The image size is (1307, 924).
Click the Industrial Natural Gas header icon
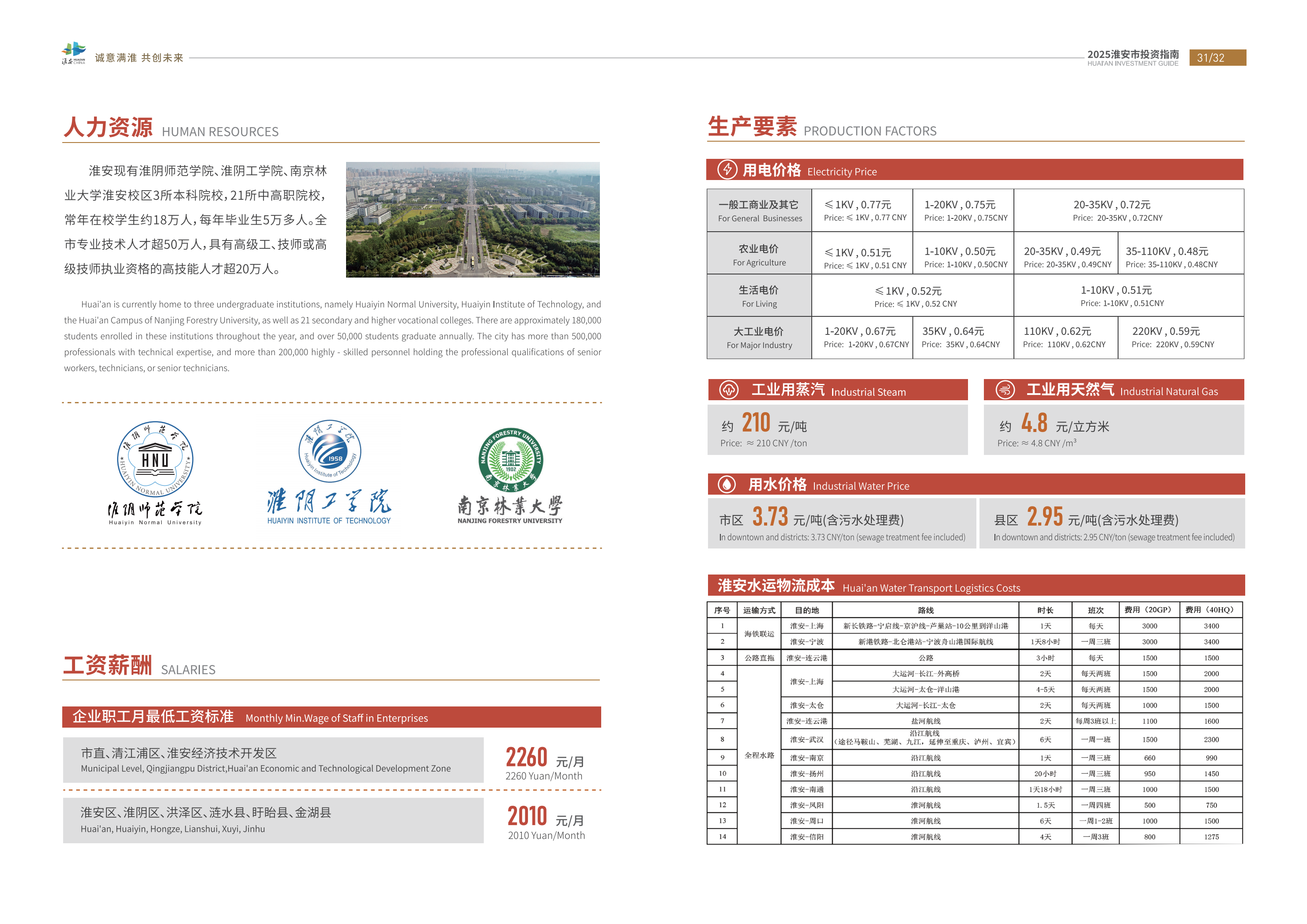pos(1005,390)
